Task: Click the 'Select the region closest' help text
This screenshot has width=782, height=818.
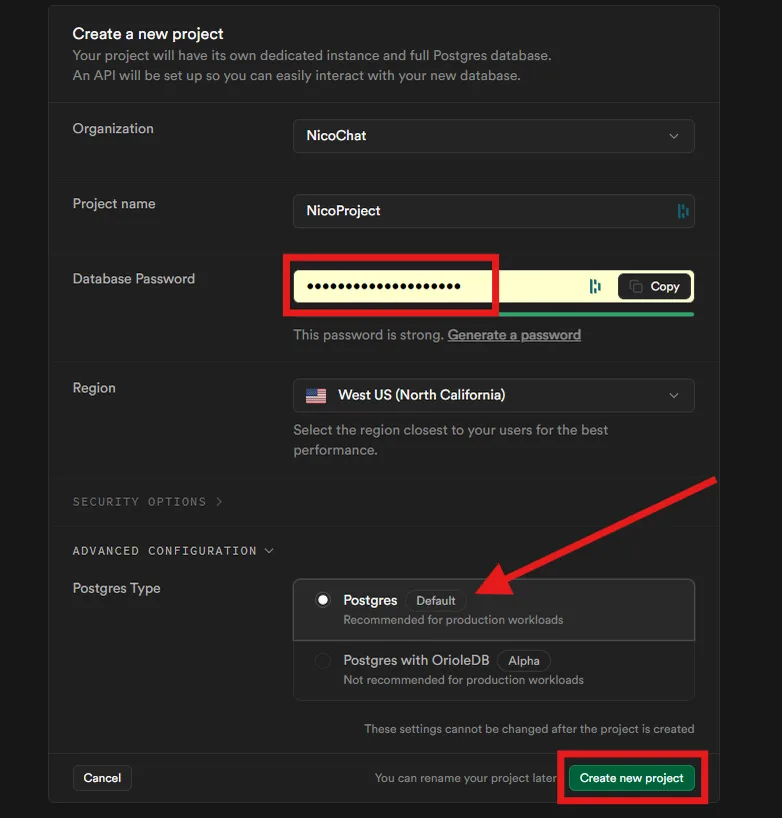Action: click(451, 440)
